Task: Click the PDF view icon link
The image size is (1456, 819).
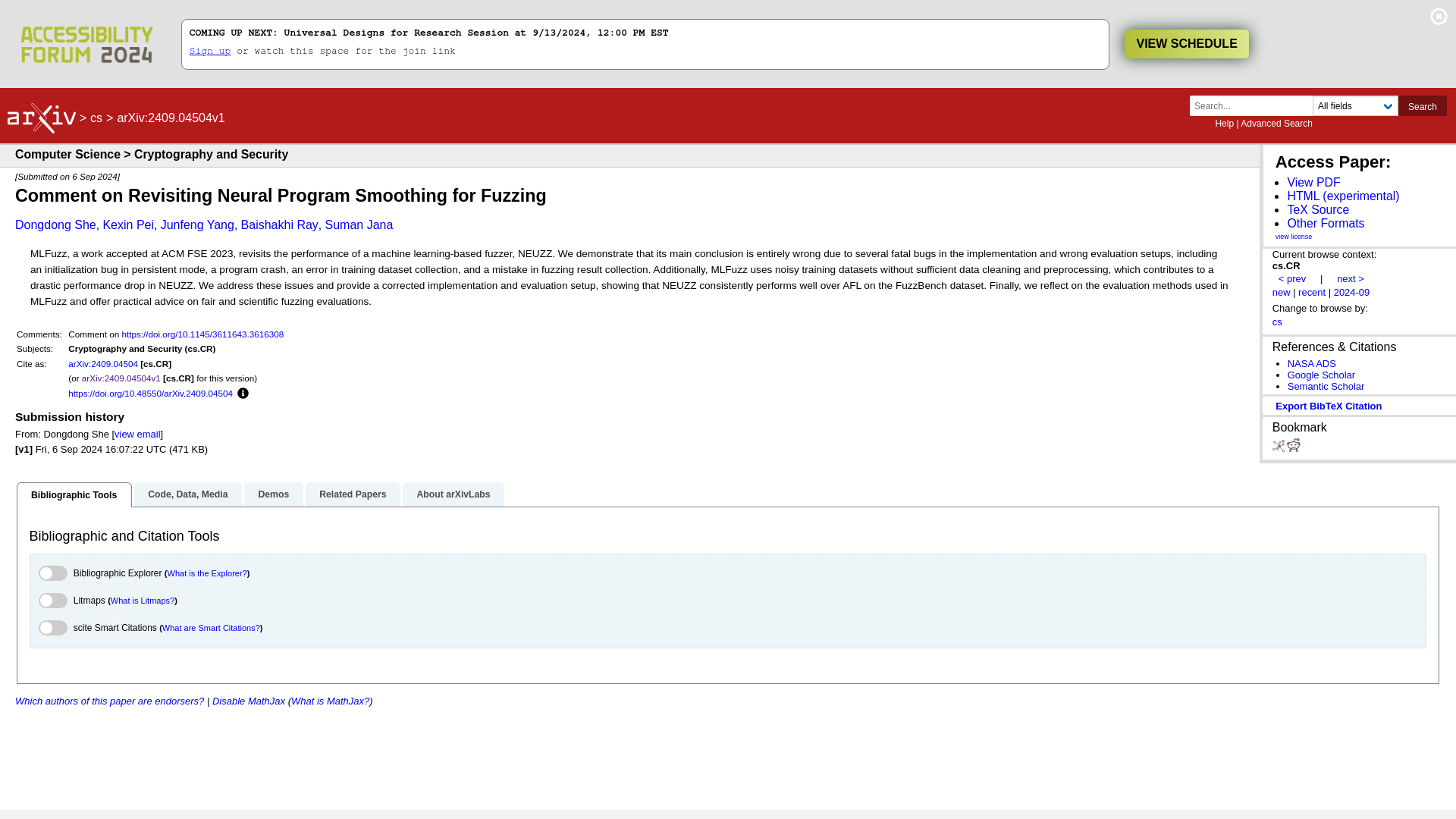Action: click(x=1313, y=182)
